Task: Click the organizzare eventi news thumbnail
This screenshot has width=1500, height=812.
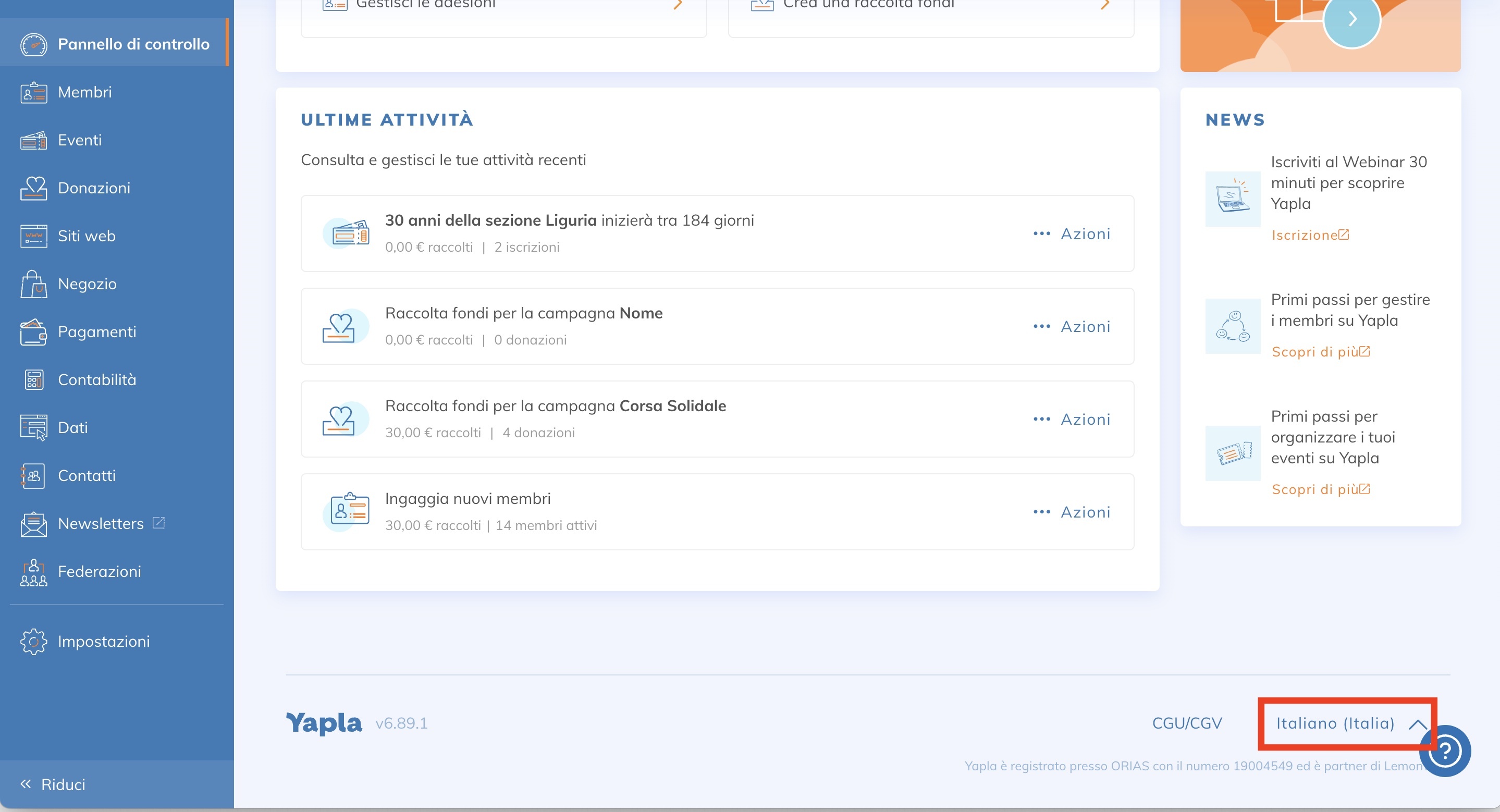Action: pos(1232,453)
